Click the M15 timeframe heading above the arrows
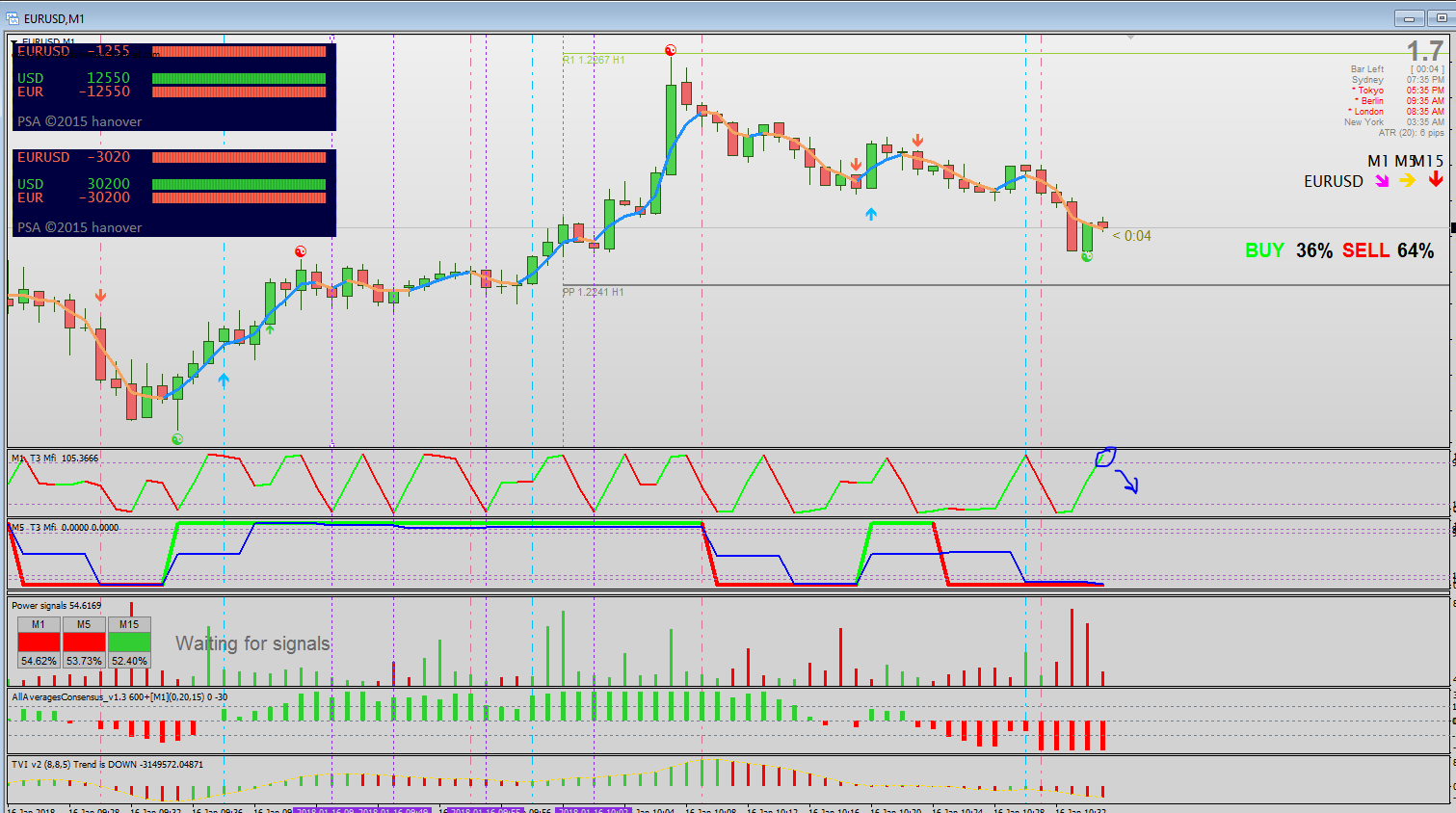This screenshot has height=813, width=1456. coord(1428,161)
